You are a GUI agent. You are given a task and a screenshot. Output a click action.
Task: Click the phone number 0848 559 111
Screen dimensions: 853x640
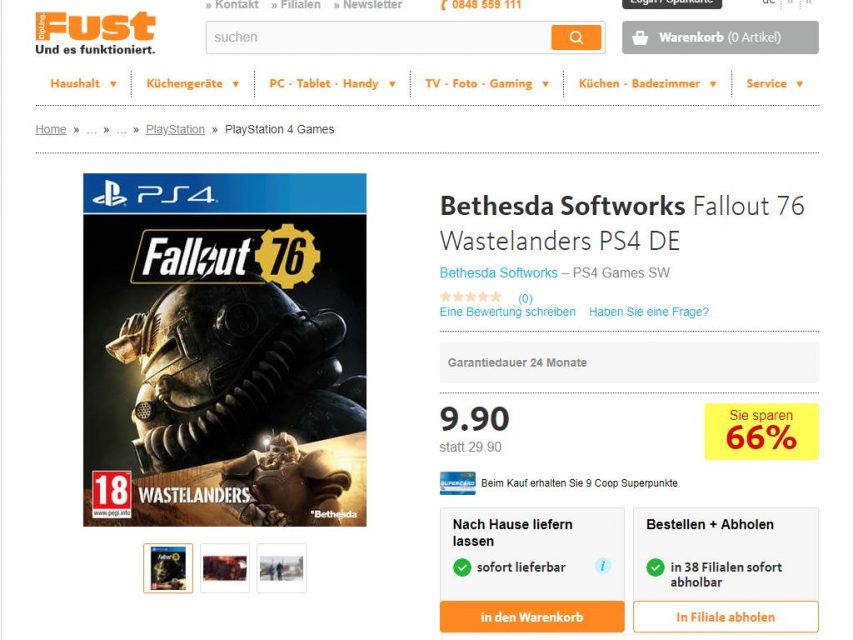tap(481, 5)
